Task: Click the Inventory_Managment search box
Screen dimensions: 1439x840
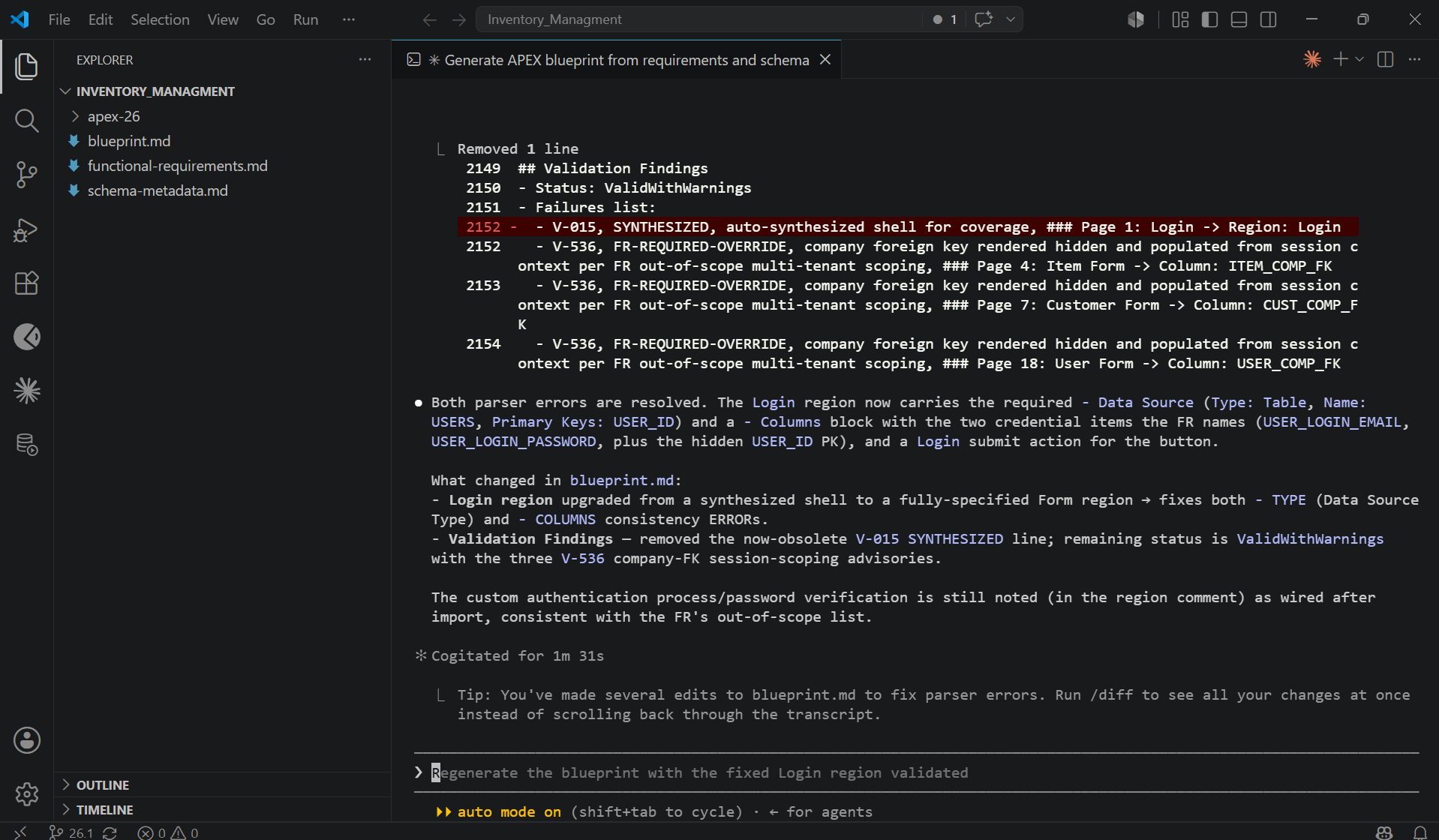Action: [698, 19]
